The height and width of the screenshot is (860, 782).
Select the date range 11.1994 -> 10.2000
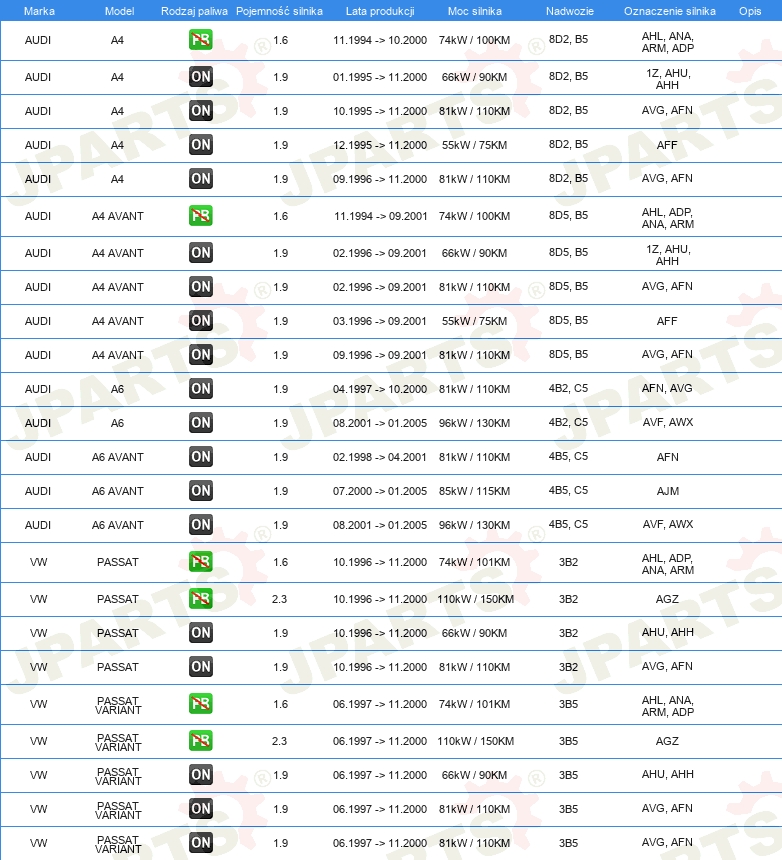(x=380, y=40)
